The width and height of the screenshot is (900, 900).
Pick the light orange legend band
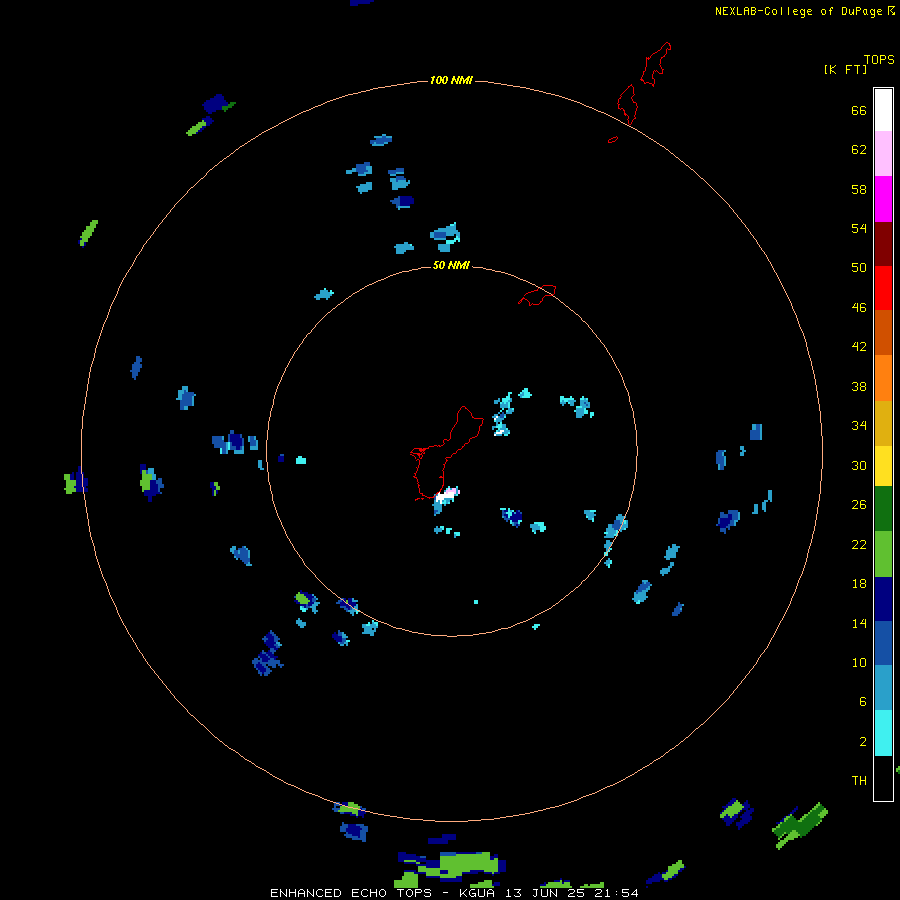[x=883, y=378]
